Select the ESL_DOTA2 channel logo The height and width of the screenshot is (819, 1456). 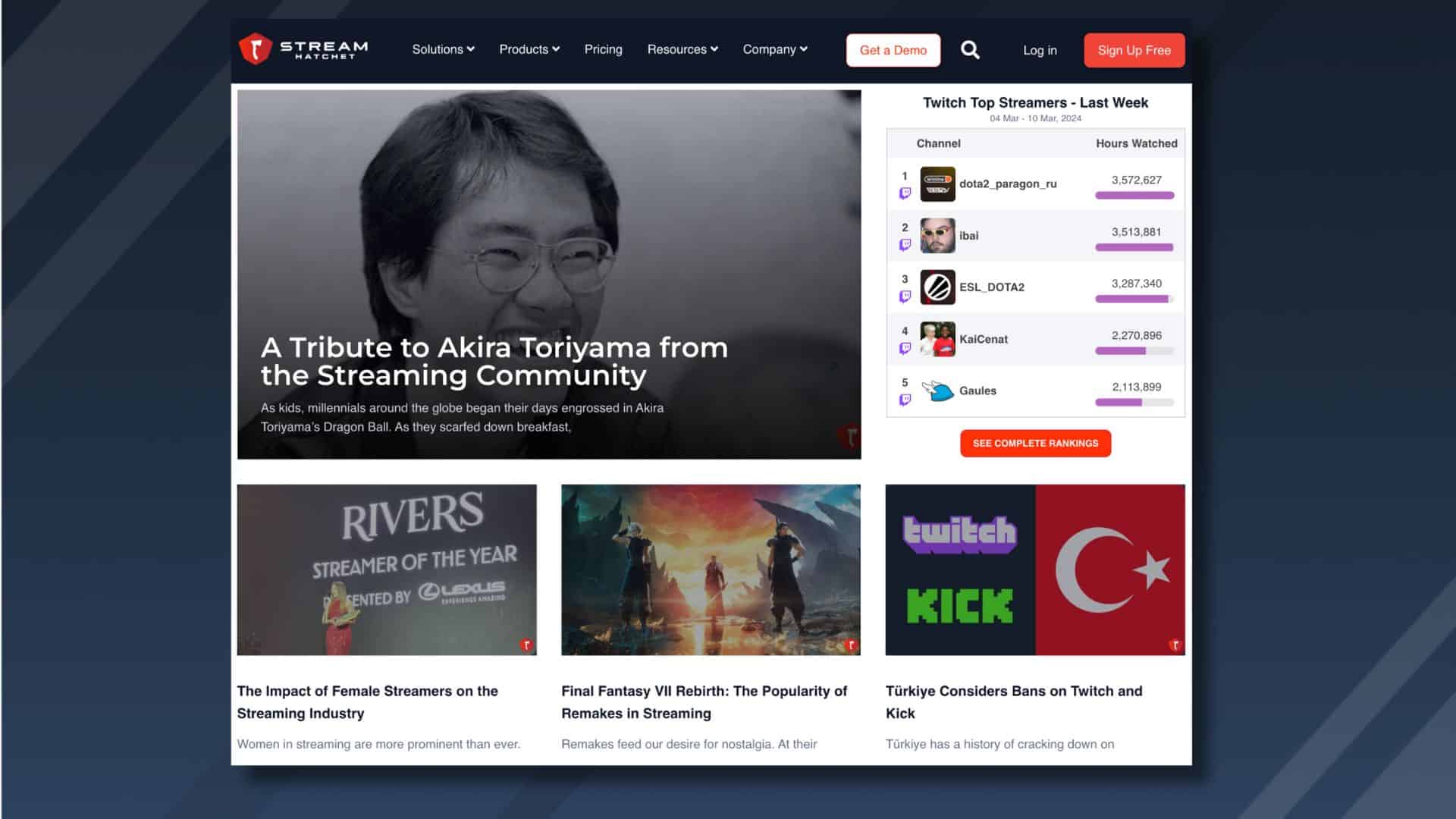click(938, 287)
